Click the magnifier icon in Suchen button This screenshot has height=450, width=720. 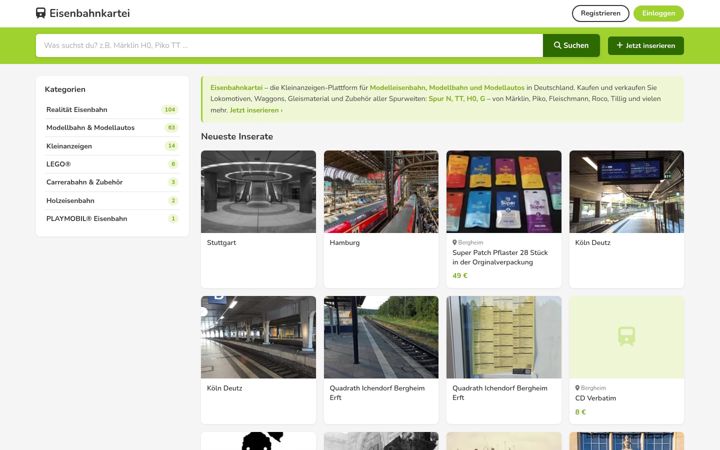pyautogui.click(x=557, y=45)
